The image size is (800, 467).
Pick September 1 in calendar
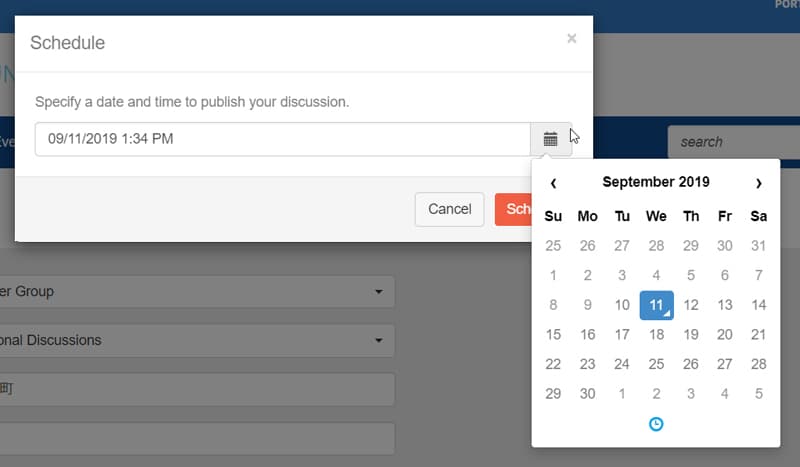(x=553, y=276)
